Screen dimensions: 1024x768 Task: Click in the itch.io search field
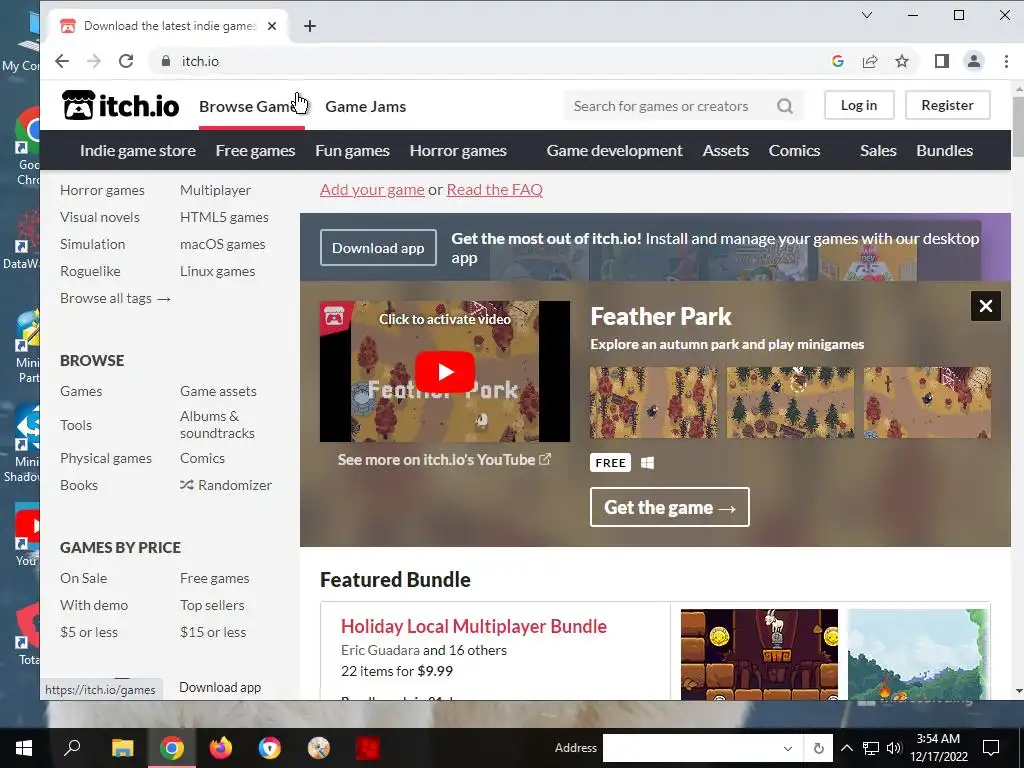point(671,106)
